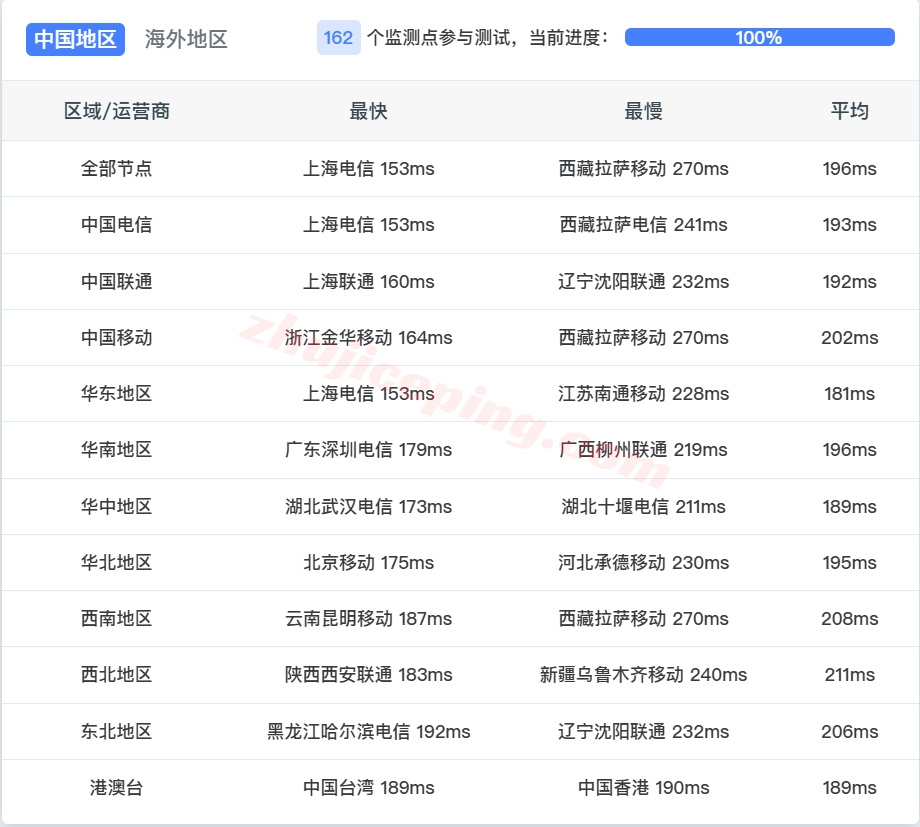Click the 区域/运营商 column header
The width and height of the screenshot is (920, 827).
(x=115, y=112)
